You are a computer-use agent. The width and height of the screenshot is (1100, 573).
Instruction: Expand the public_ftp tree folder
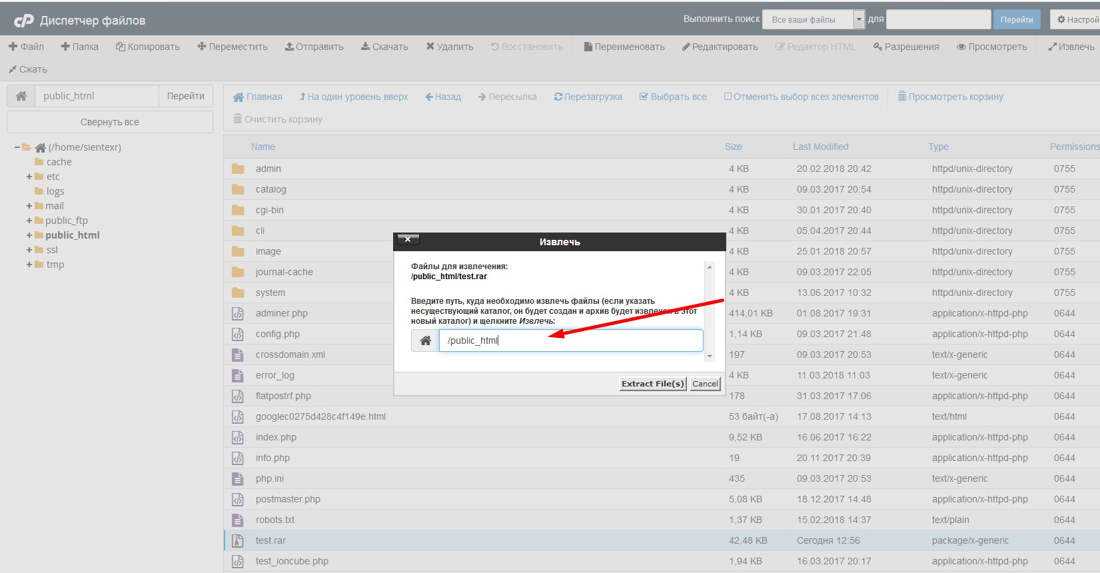(29, 220)
